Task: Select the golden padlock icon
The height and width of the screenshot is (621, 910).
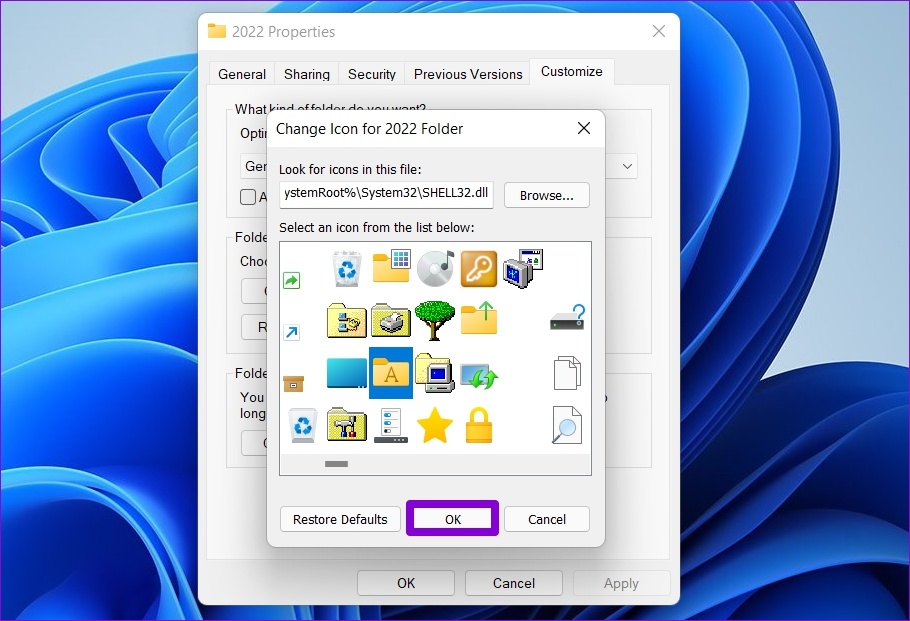Action: tap(479, 425)
